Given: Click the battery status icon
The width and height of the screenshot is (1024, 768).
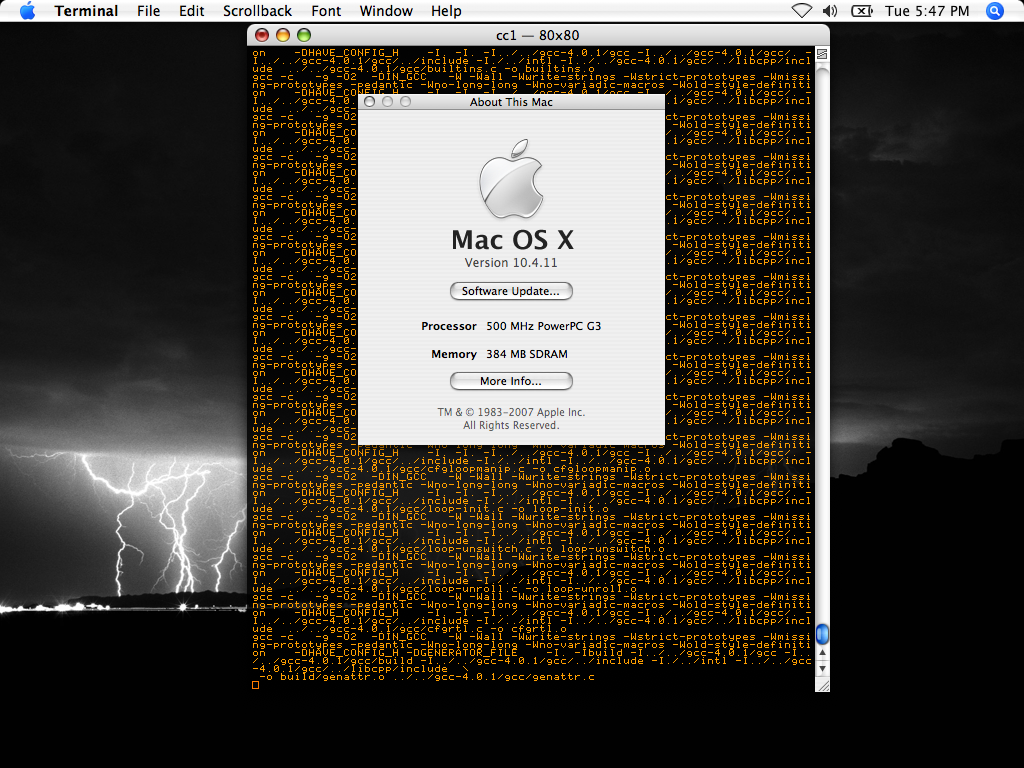Looking at the screenshot, I should [x=862, y=11].
